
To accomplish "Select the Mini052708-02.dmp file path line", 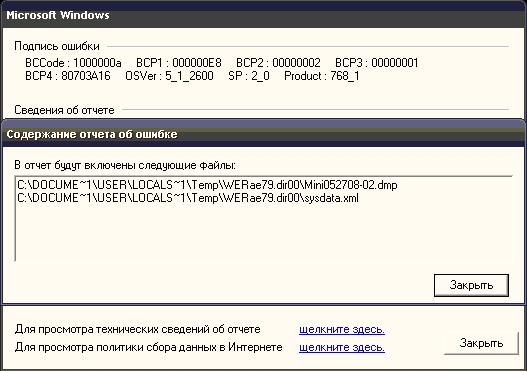I will 207,185.
